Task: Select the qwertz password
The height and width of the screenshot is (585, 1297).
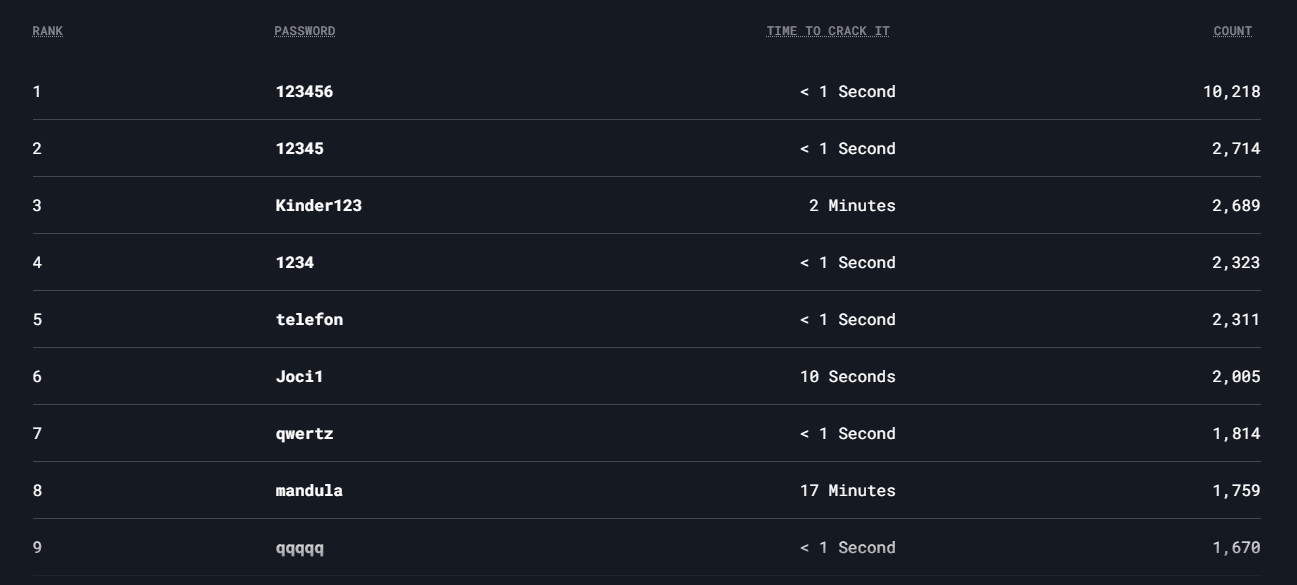Action: tap(304, 434)
